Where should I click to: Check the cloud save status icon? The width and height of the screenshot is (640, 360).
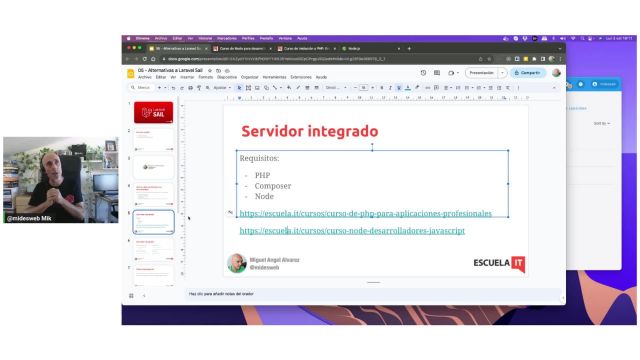pyautogui.click(x=227, y=71)
